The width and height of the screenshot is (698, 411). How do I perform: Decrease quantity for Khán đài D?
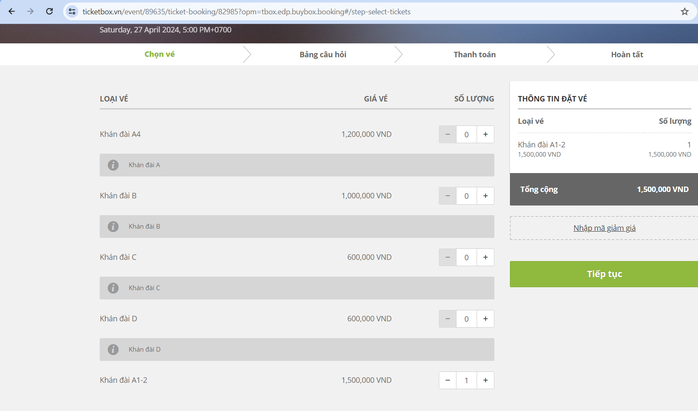[447, 318]
